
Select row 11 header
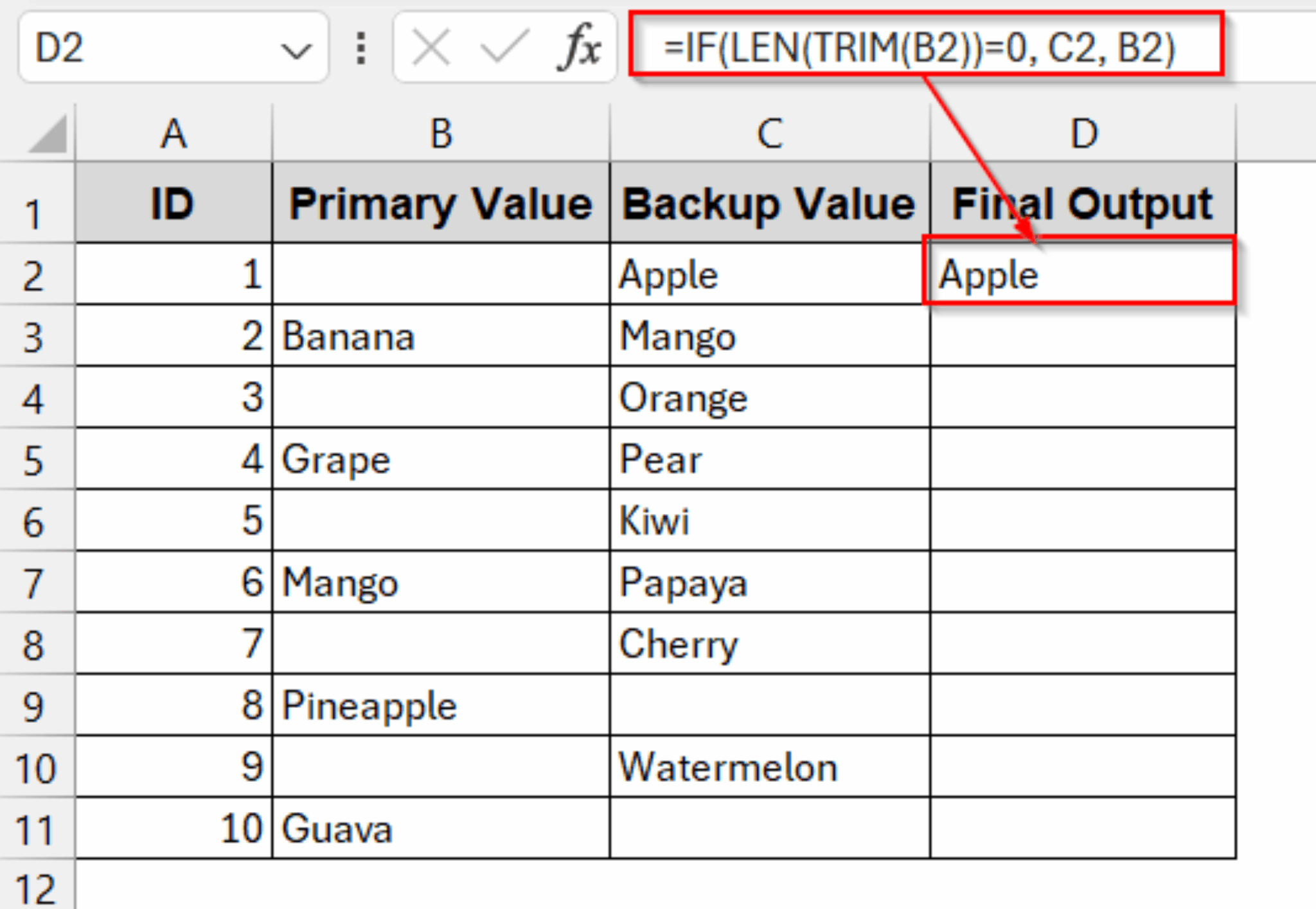coord(37,829)
